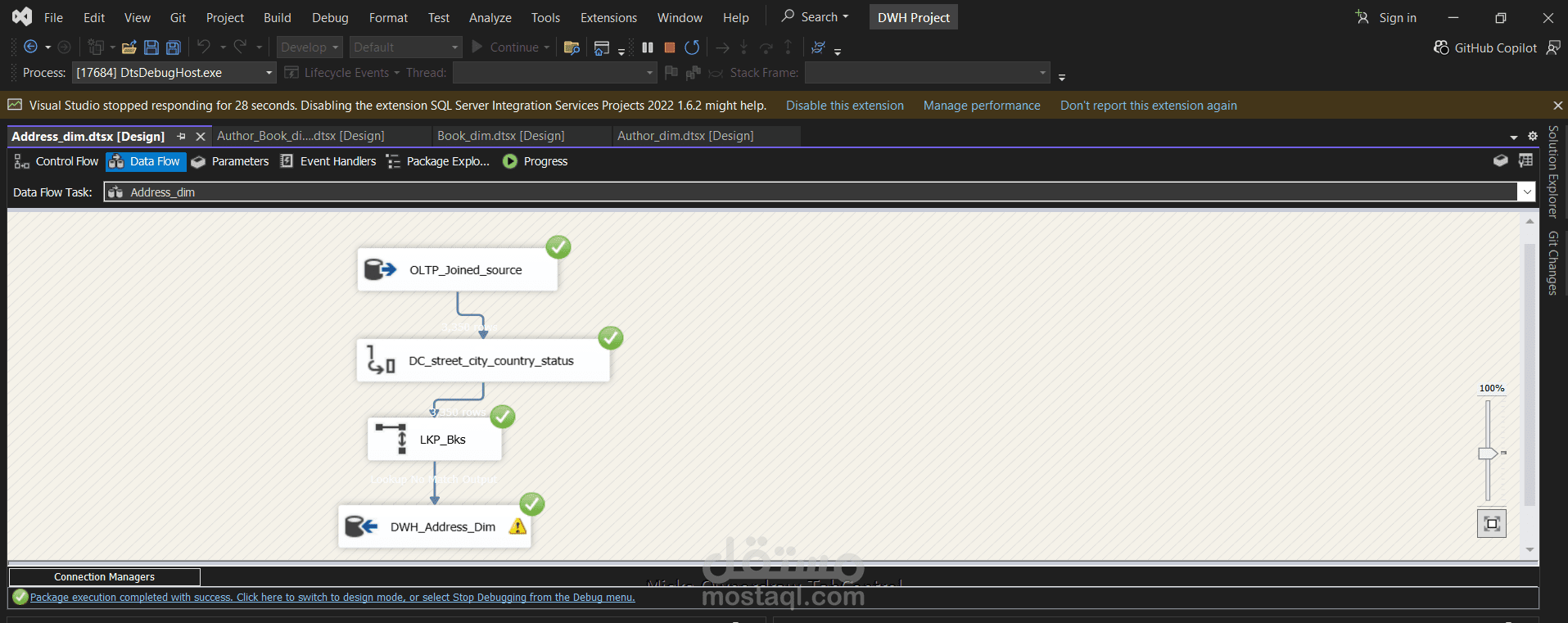Image resolution: width=1568 pixels, height=623 pixels.
Task: Break execution with the Pause icon
Action: (x=648, y=47)
